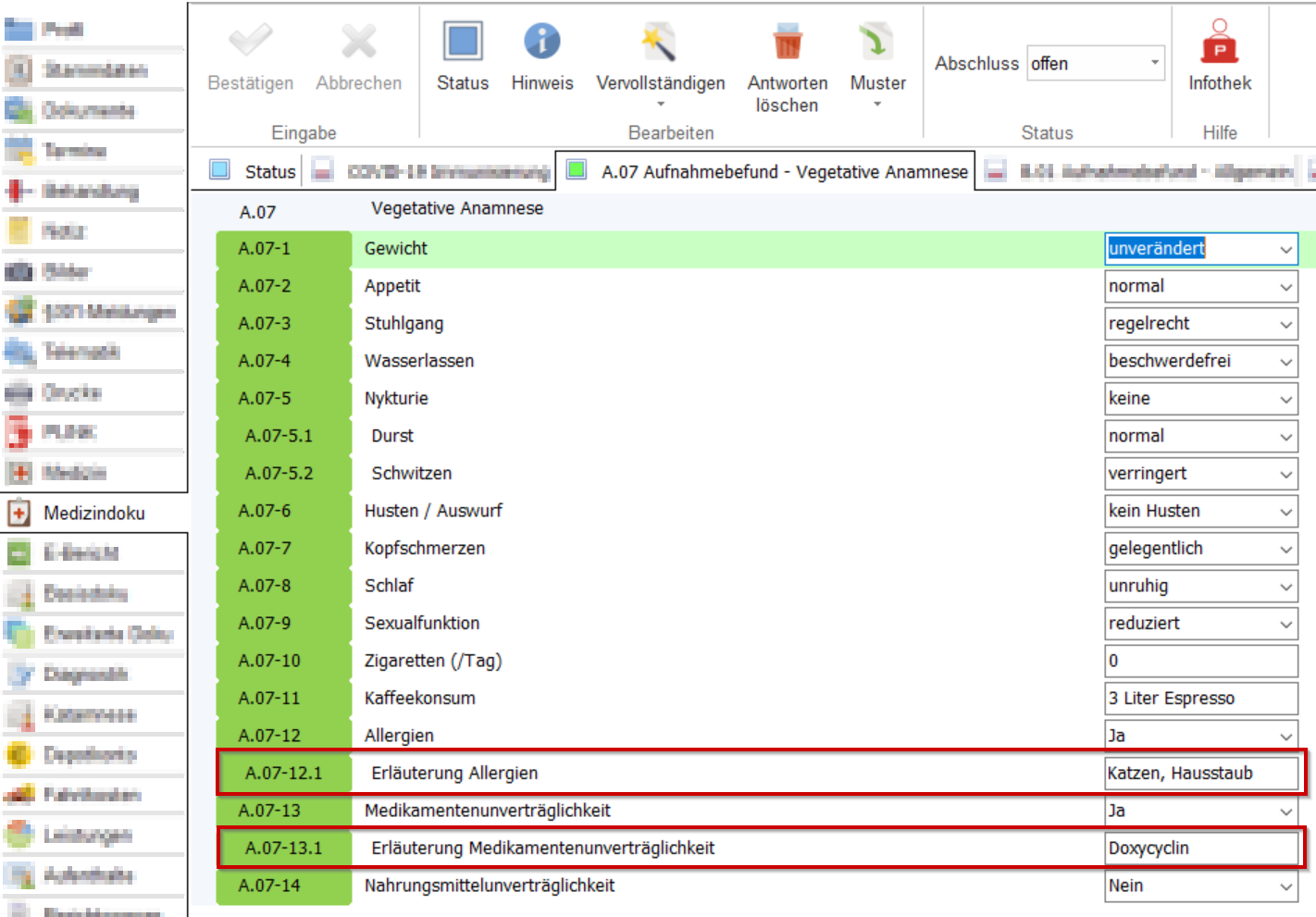The image size is (1316, 917).
Task: Open the Infothek help icon
Action: pyautogui.click(x=1219, y=43)
